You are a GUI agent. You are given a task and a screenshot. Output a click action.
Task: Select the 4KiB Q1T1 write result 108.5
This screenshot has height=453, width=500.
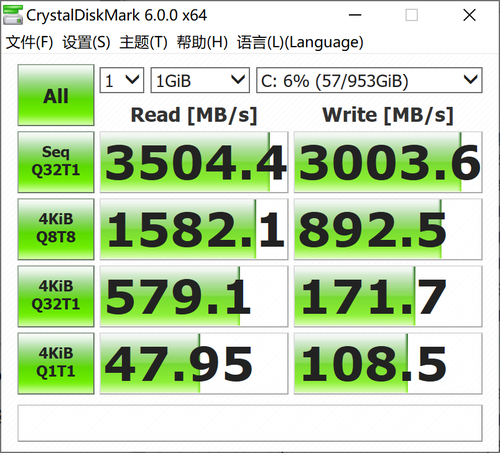[388, 363]
